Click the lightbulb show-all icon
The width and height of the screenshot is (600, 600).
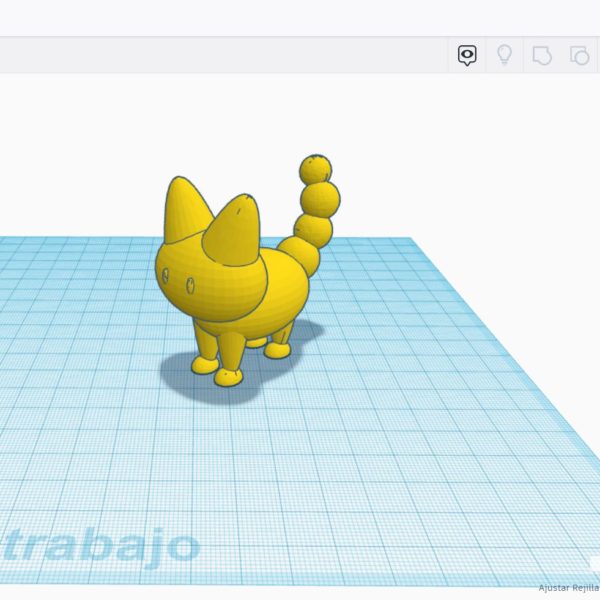pyautogui.click(x=504, y=55)
